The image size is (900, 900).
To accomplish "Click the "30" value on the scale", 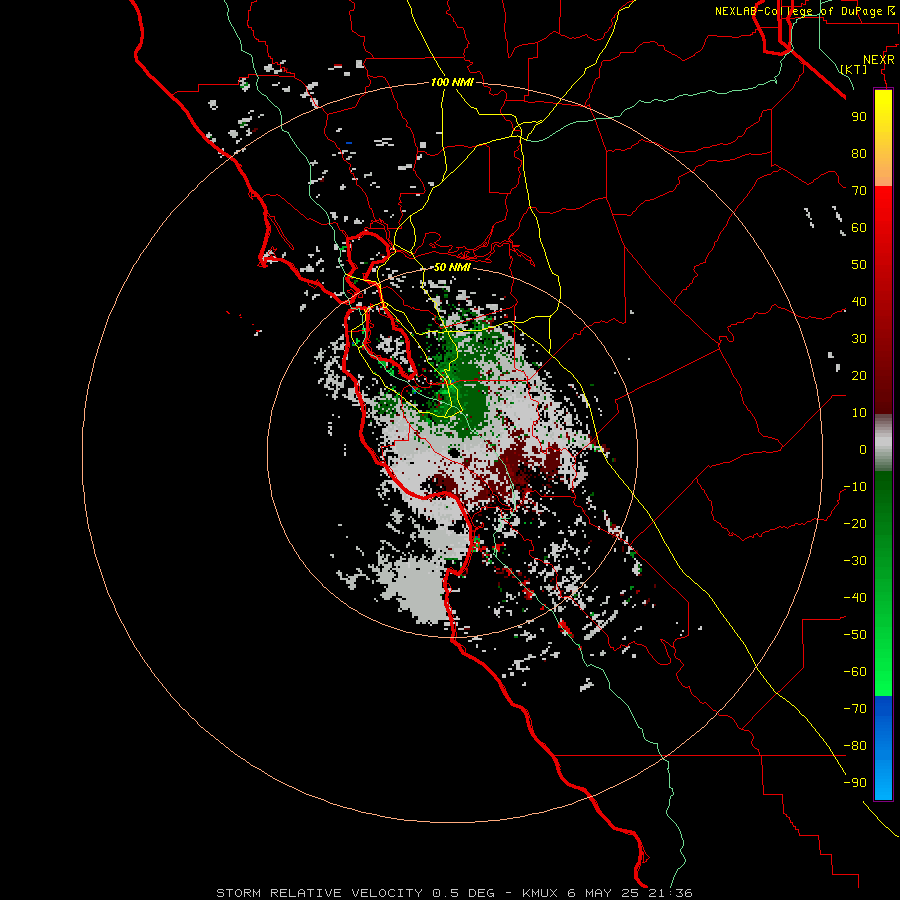I will (859, 339).
